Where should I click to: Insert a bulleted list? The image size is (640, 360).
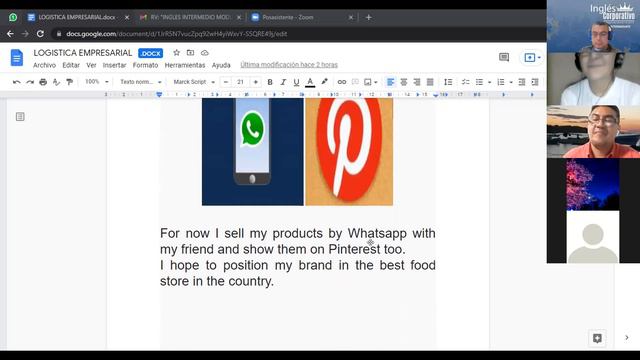(479, 82)
